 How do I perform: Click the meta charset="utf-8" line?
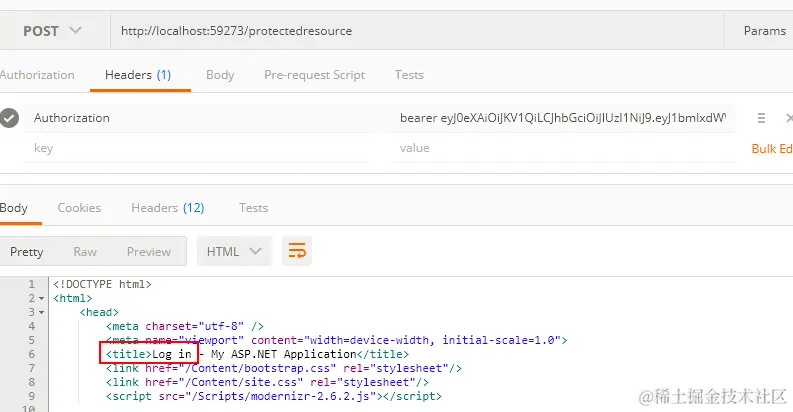click(x=185, y=326)
